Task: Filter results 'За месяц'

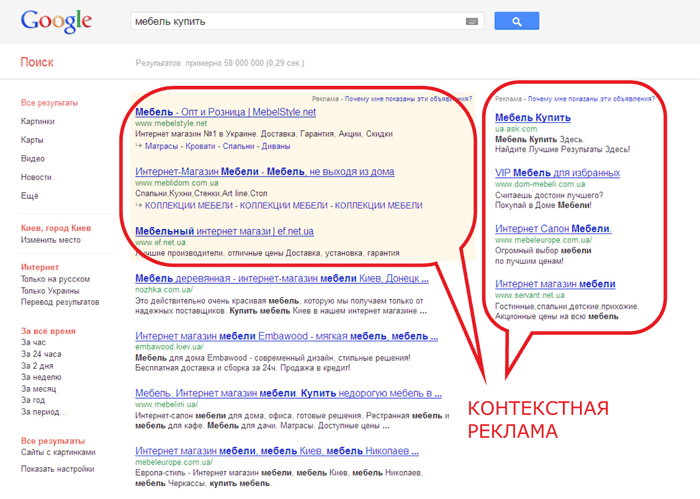Action: (x=38, y=389)
